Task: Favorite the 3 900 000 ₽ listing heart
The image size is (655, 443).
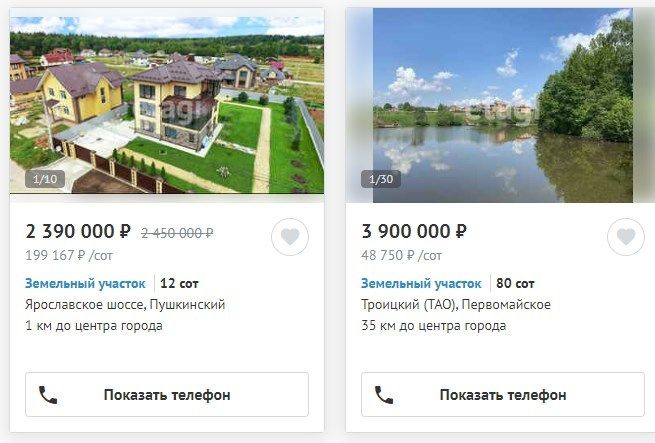Action: (626, 237)
